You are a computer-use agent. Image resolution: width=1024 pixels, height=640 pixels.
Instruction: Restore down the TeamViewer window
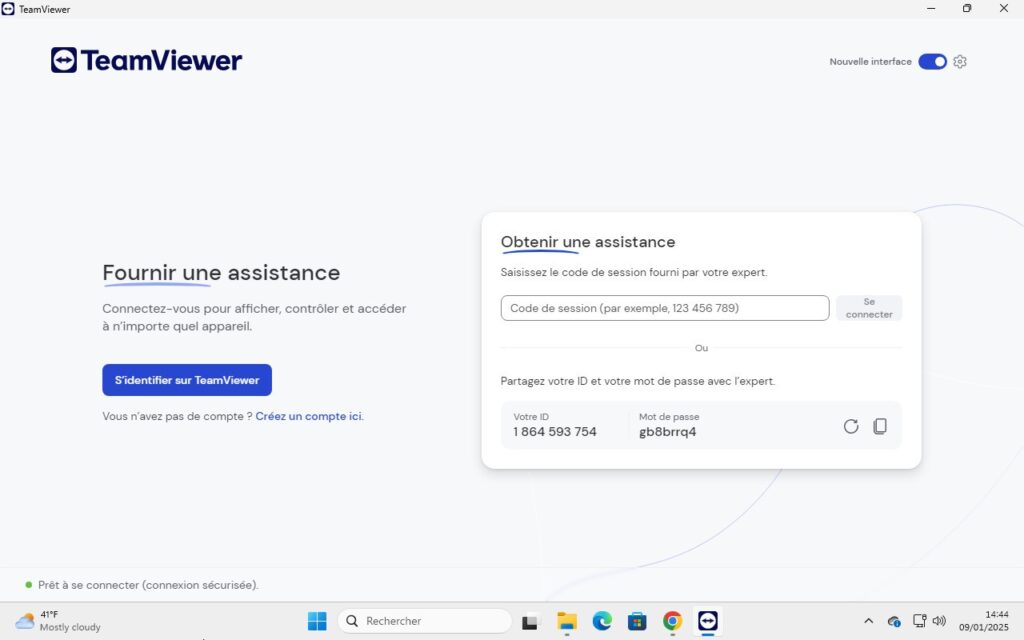pyautogui.click(x=967, y=8)
